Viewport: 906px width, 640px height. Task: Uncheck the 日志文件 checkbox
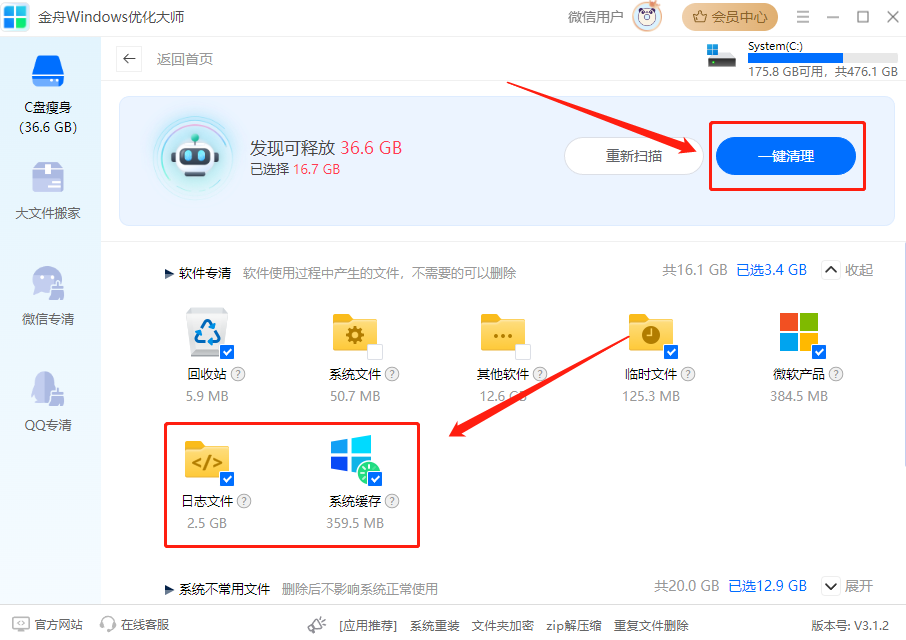click(227, 479)
